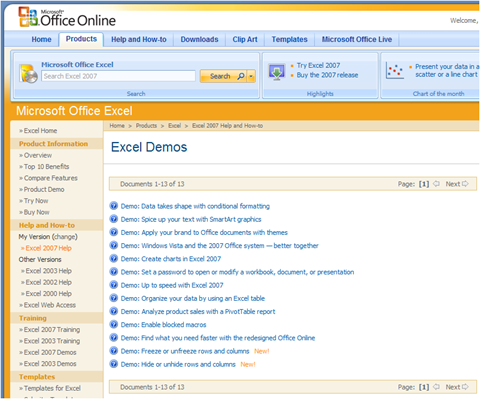Open Compare Features in the sidebar
480x399 pixels.
51,178
